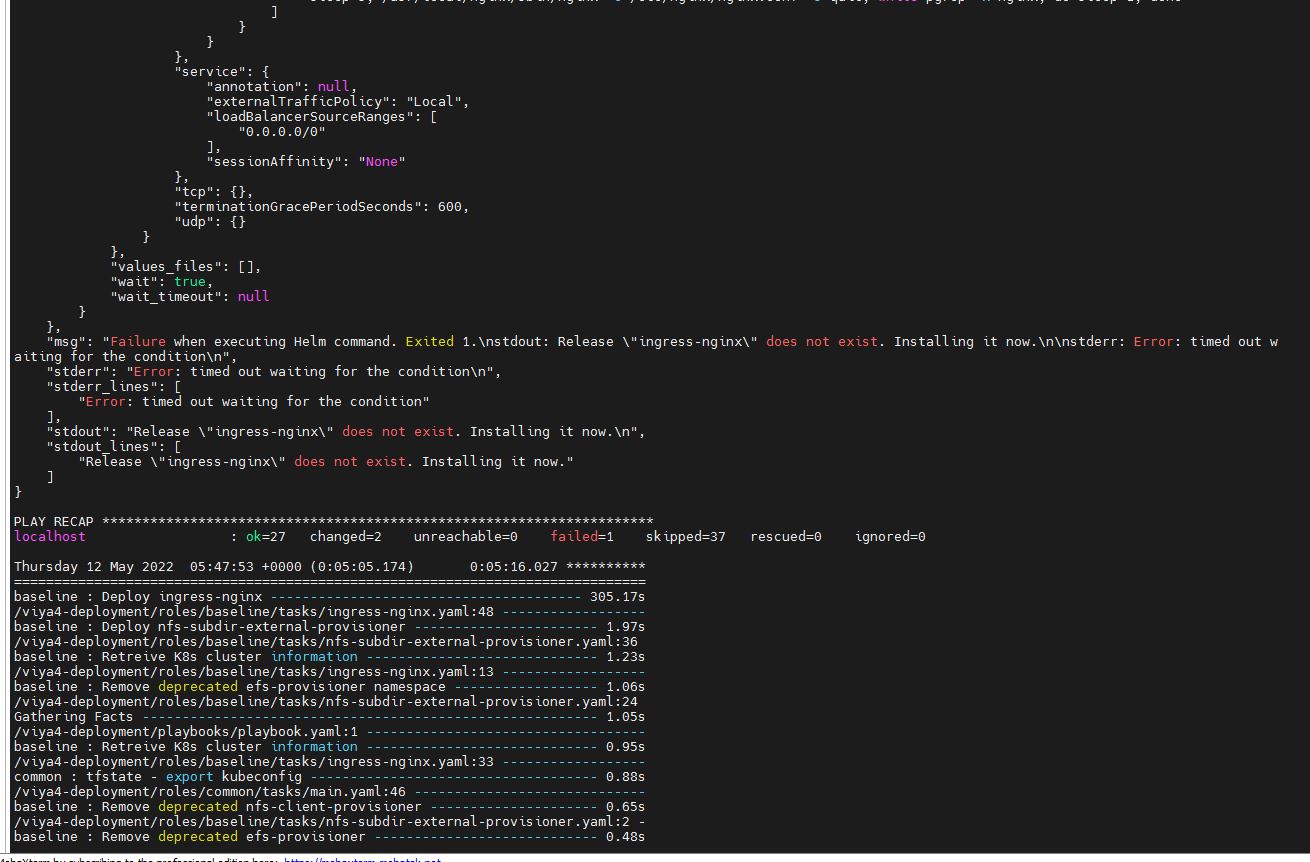Click the null value of wait_timeout

point(253,296)
